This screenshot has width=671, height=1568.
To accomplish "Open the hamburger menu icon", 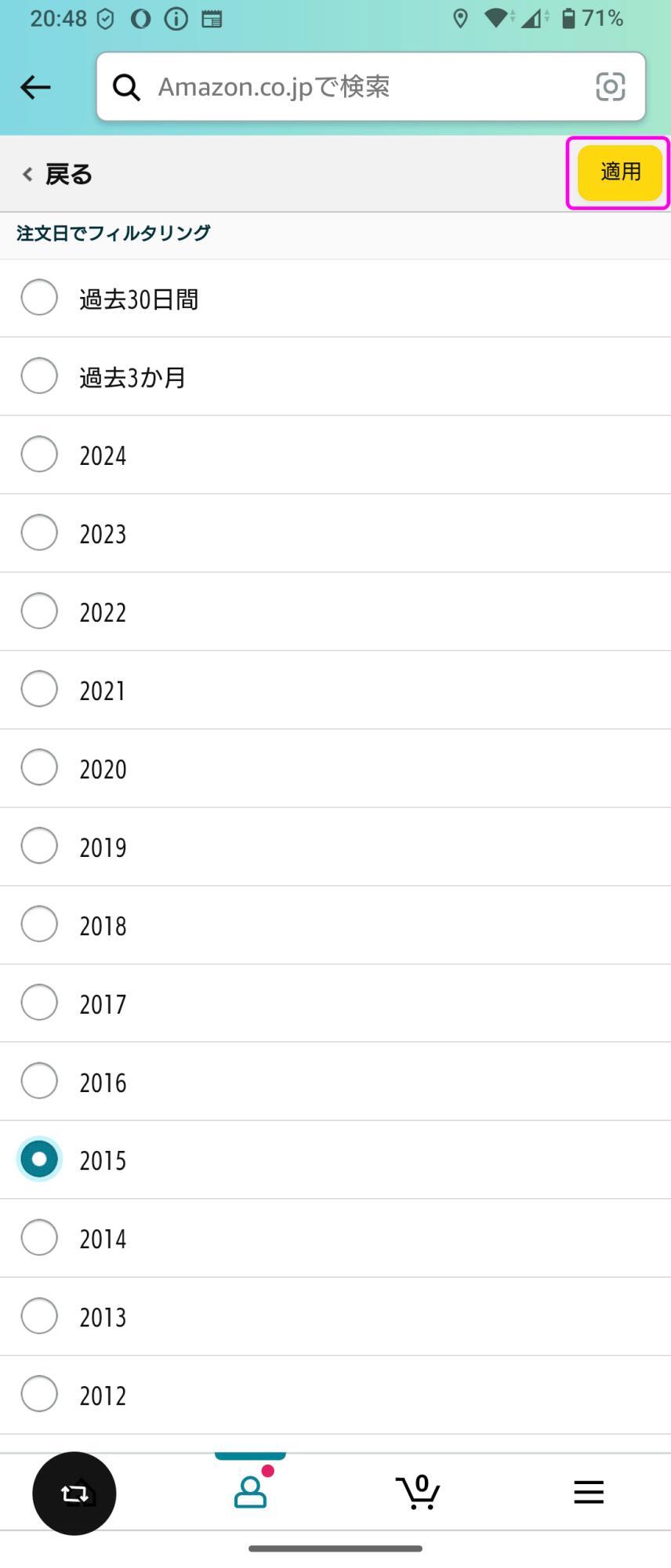I will coord(589,1492).
